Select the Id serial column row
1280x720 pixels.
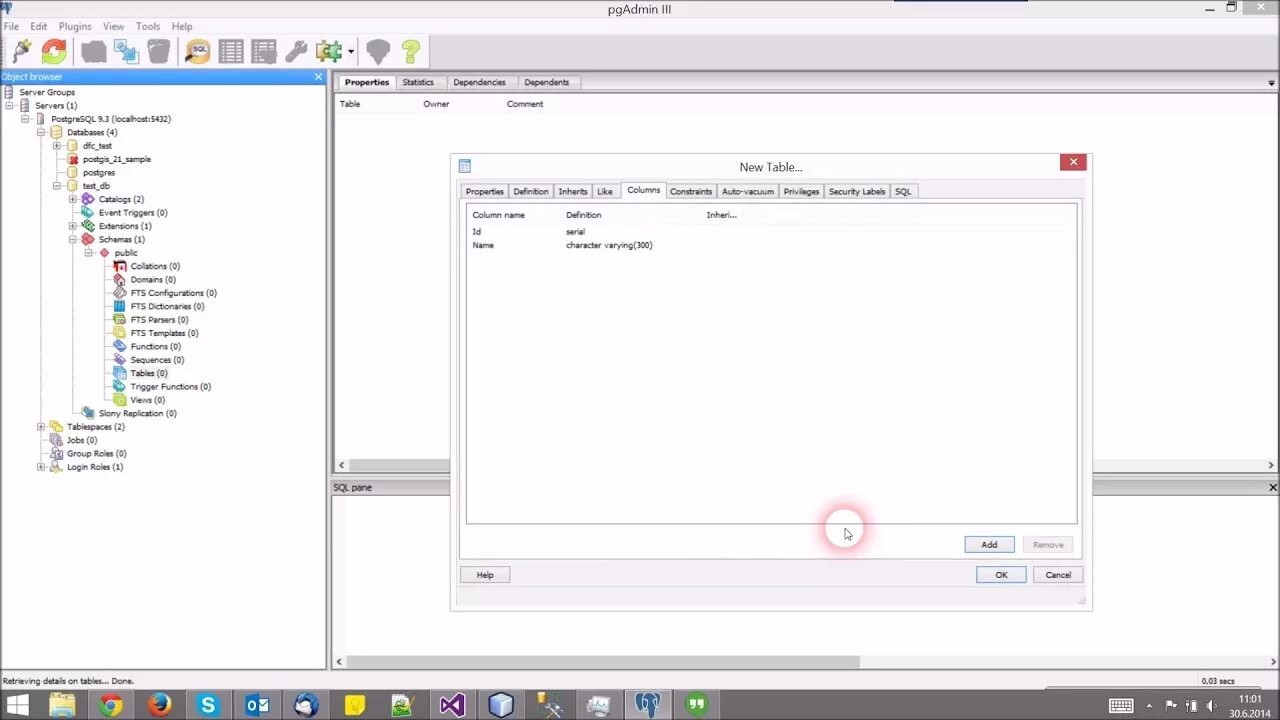(x=771, y=232)
